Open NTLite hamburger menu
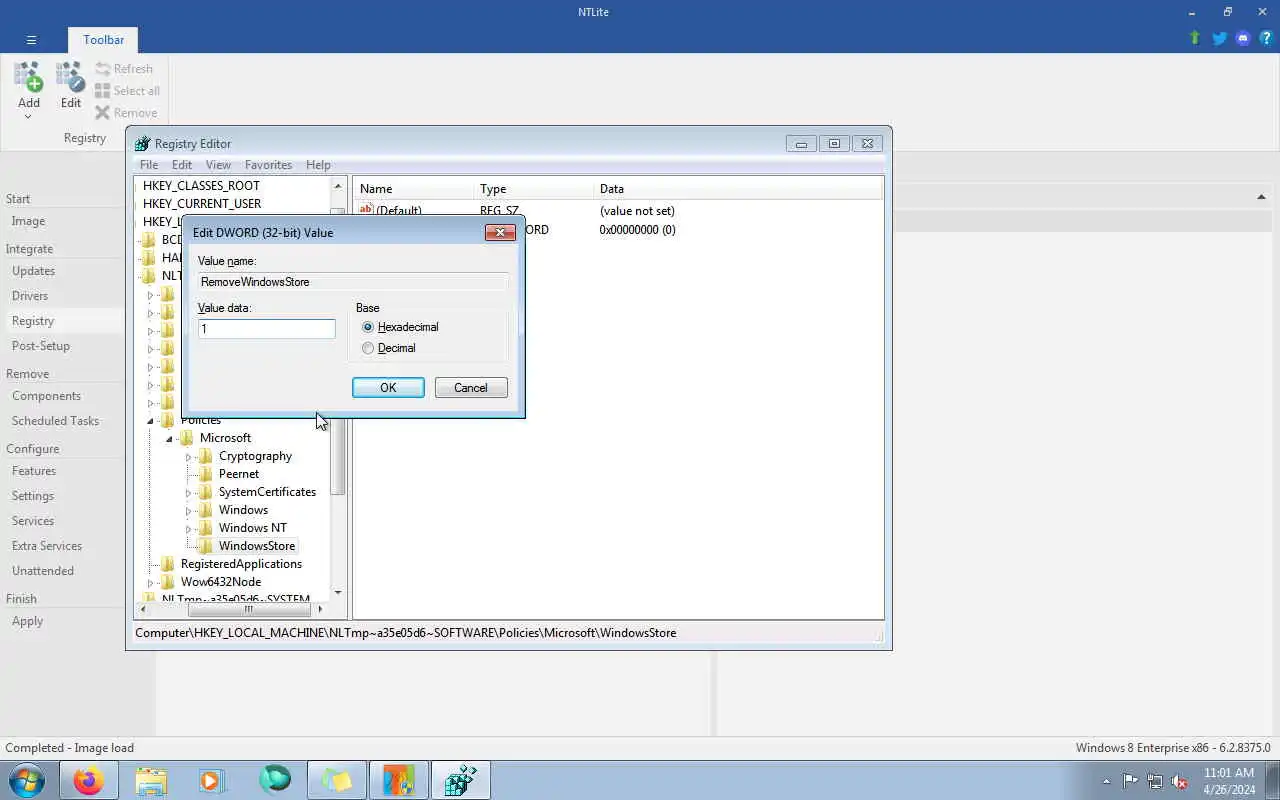 coord(31,40)
